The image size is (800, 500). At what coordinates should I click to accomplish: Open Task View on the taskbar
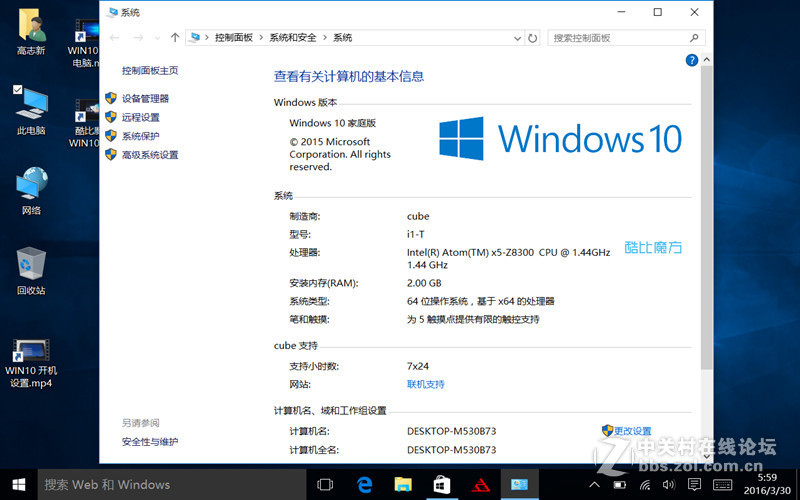point(325,485)
